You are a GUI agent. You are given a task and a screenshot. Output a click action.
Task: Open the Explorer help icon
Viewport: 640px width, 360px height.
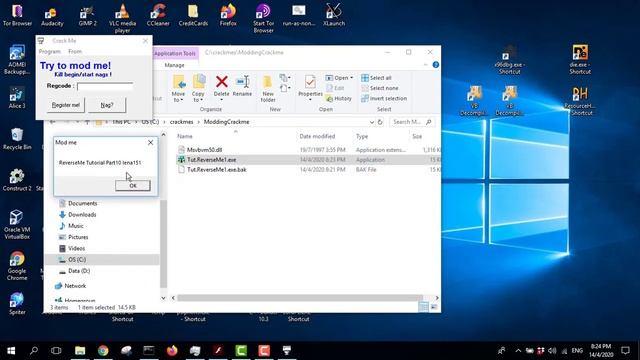[436, 65]
